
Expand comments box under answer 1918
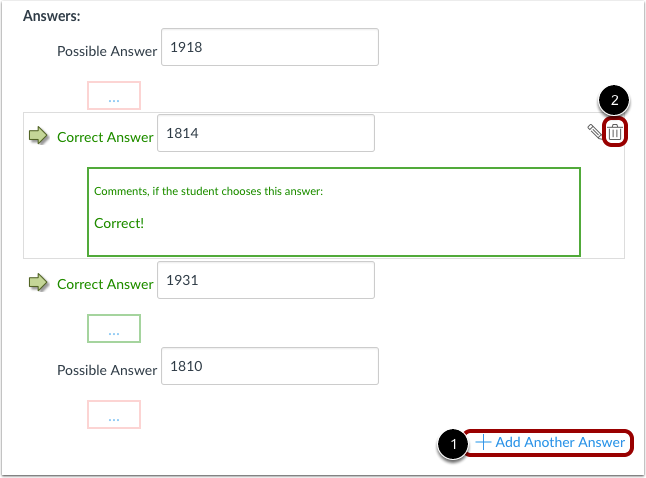(x=114, y=96)
